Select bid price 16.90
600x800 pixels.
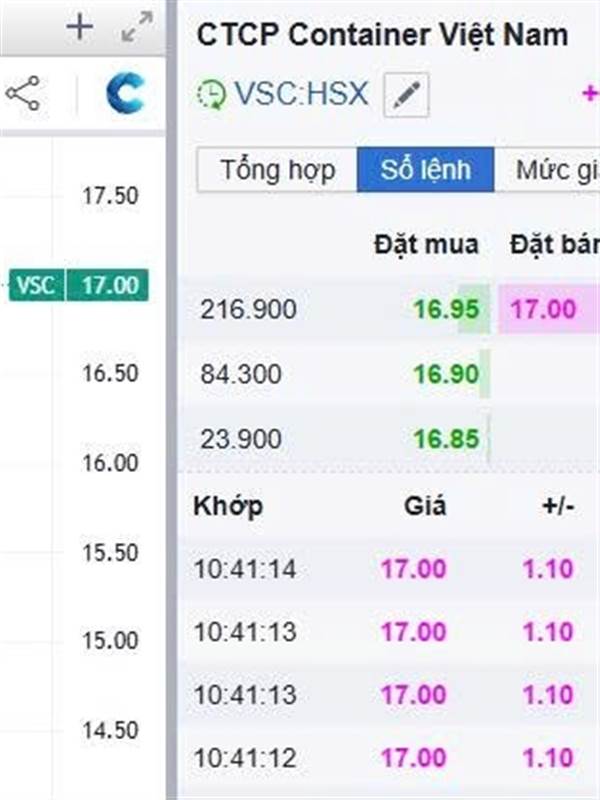pos(446,374)
